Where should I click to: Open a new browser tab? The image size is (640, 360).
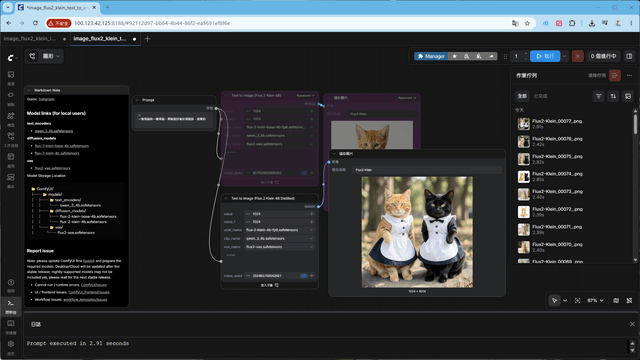click(x=107, y=7)
